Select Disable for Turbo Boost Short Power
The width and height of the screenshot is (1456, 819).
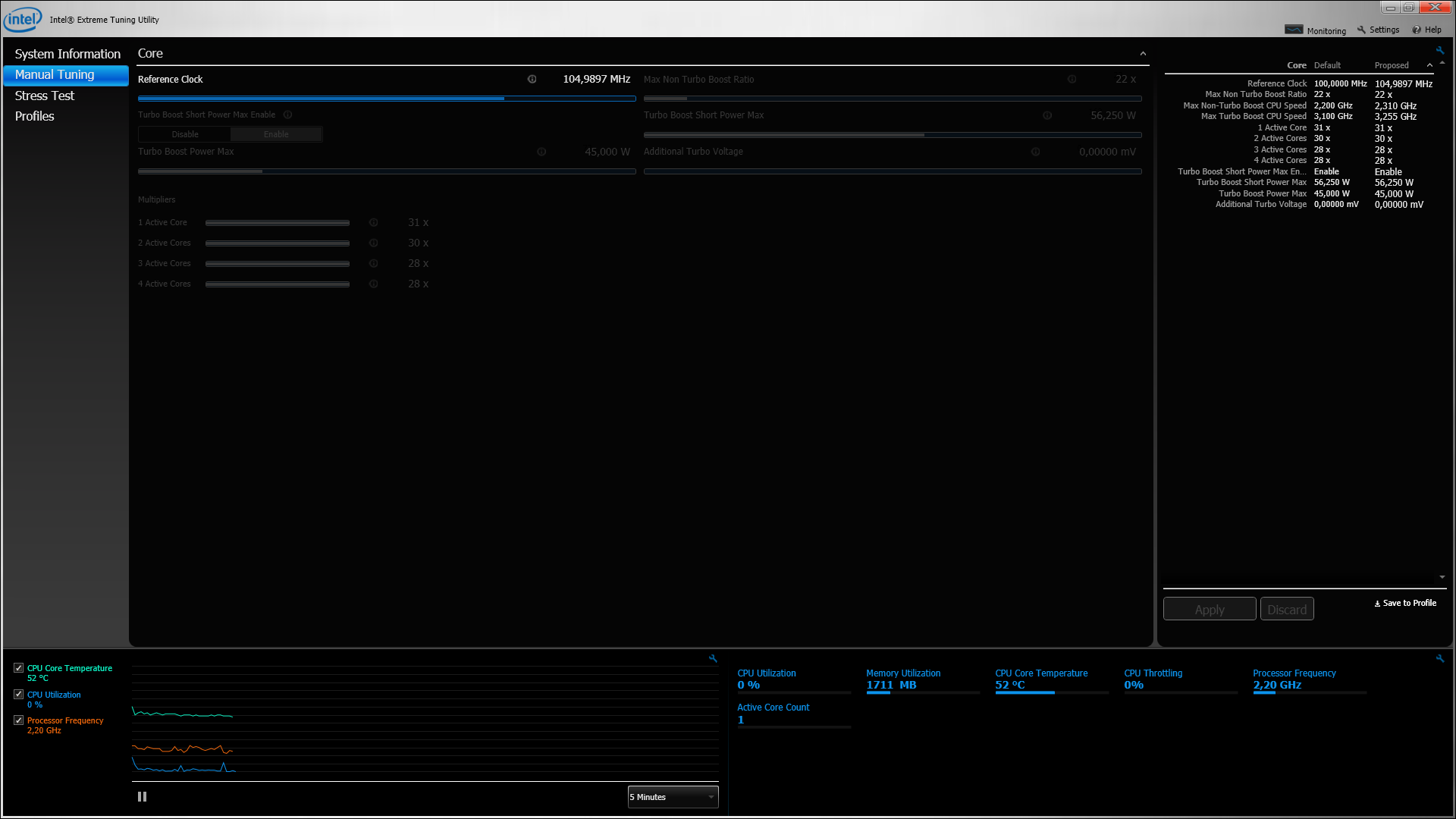[185, 134]
